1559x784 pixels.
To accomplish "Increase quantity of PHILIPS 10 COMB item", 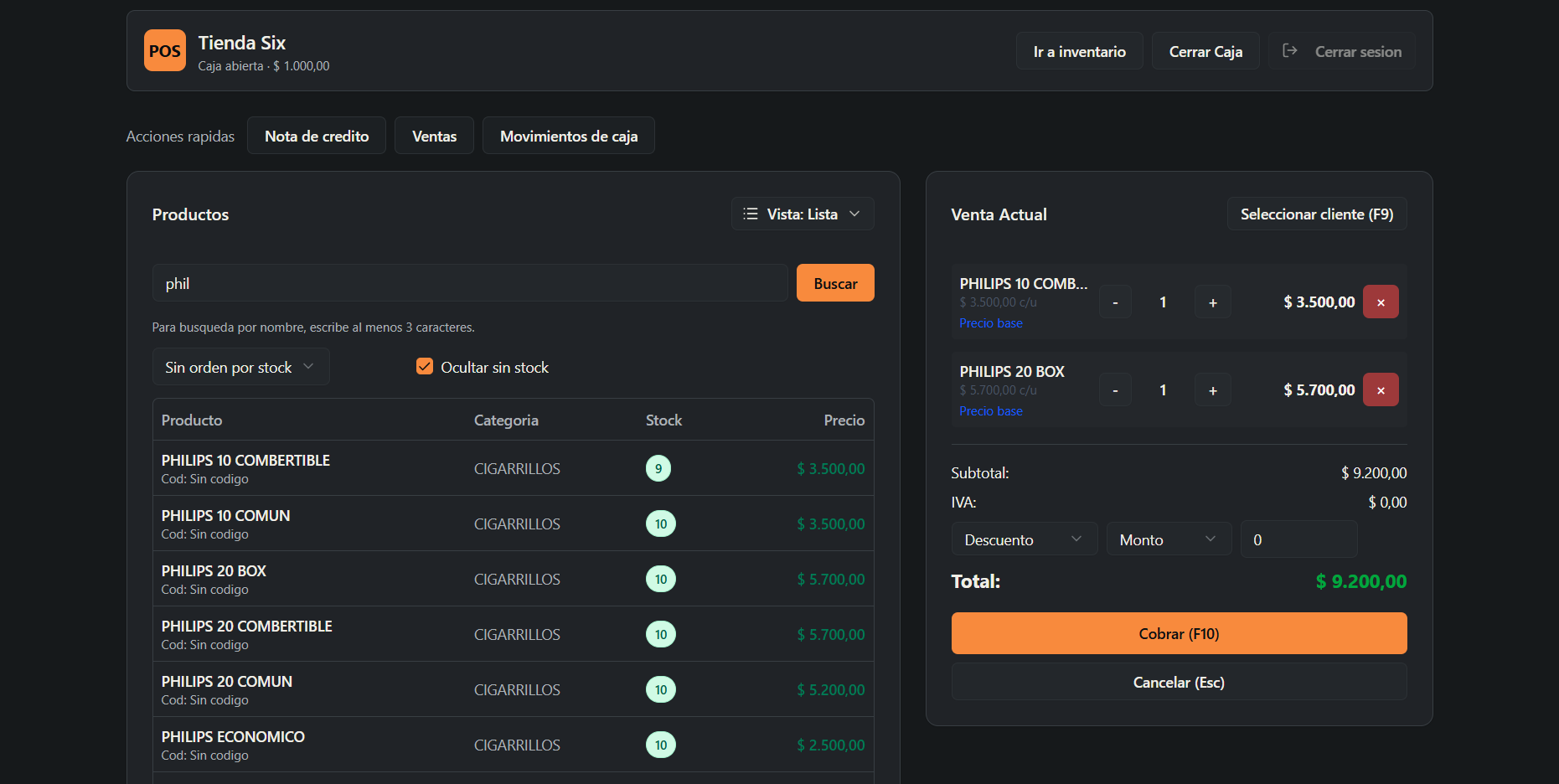I will (1212, 302).
